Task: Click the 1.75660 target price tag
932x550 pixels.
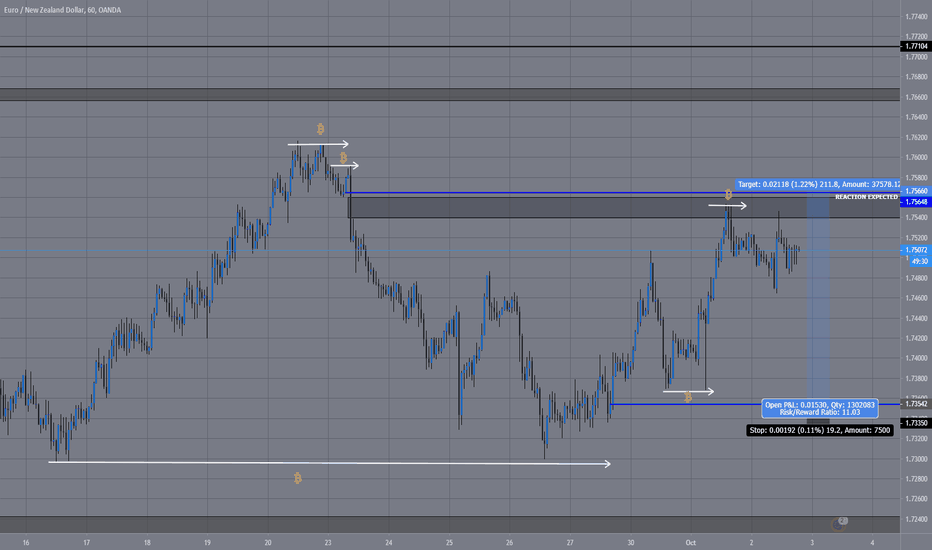Action: 916,191
